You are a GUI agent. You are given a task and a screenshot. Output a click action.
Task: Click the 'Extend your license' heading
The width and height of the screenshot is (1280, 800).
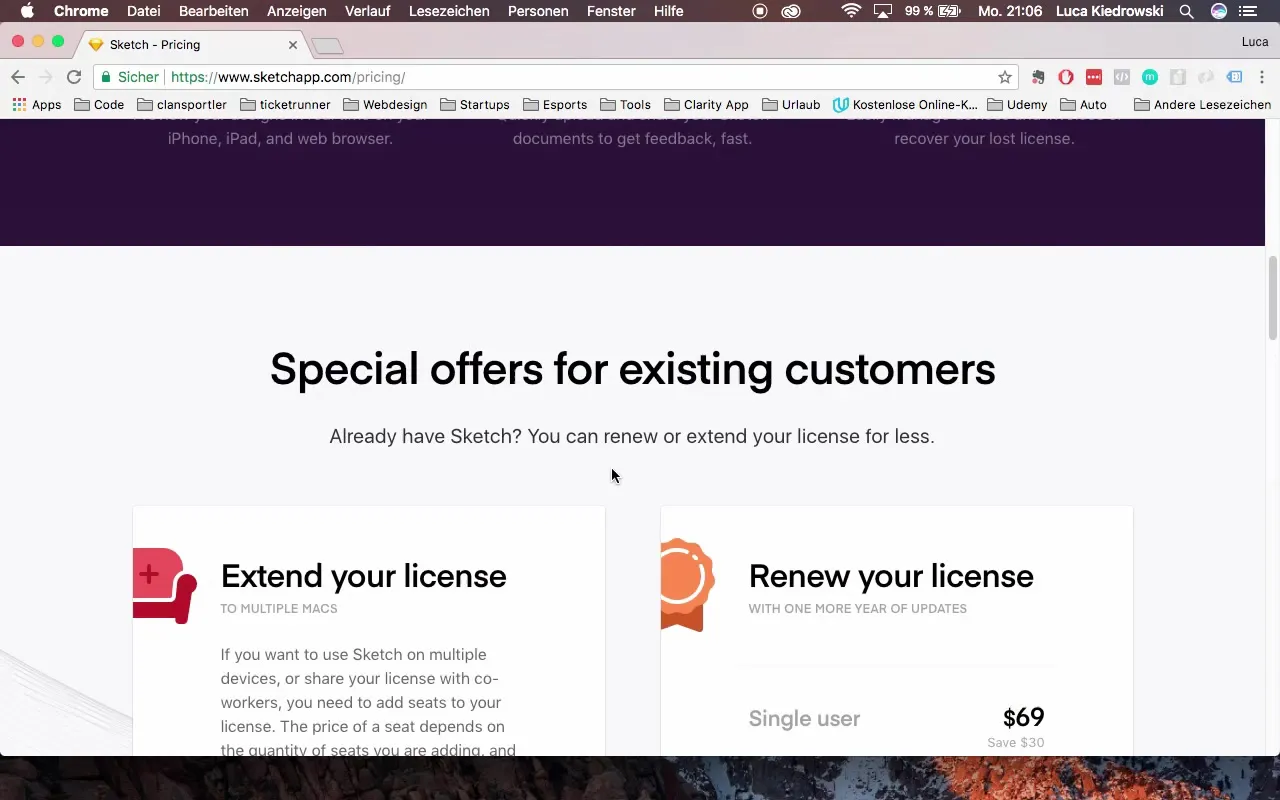[x=364, y=576]
